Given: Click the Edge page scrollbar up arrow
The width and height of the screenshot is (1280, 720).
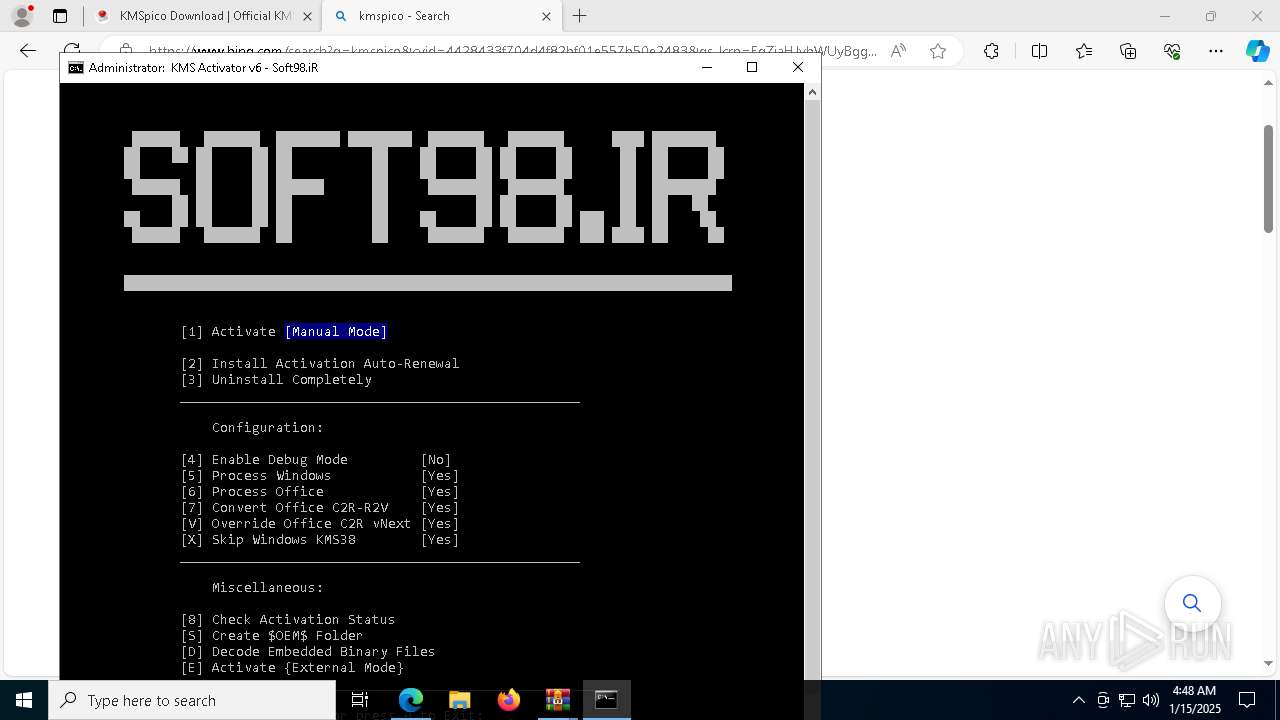Looking at the screenshot, I should tap(1268, 82).
